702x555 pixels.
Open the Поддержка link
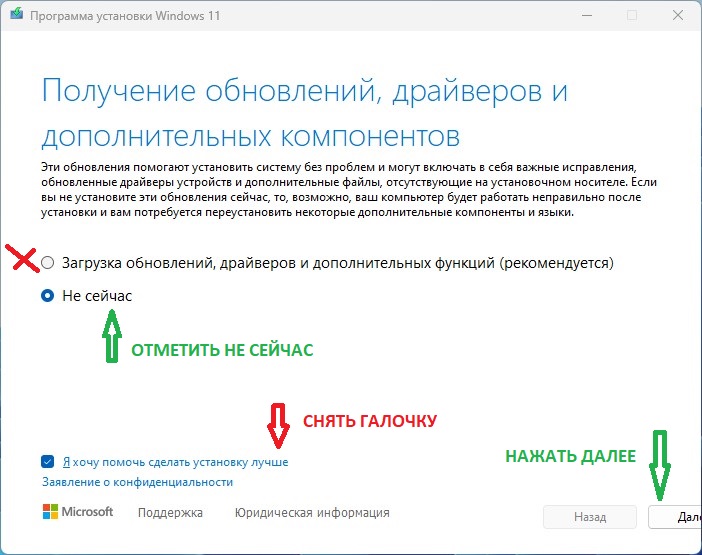pos(170,512)
